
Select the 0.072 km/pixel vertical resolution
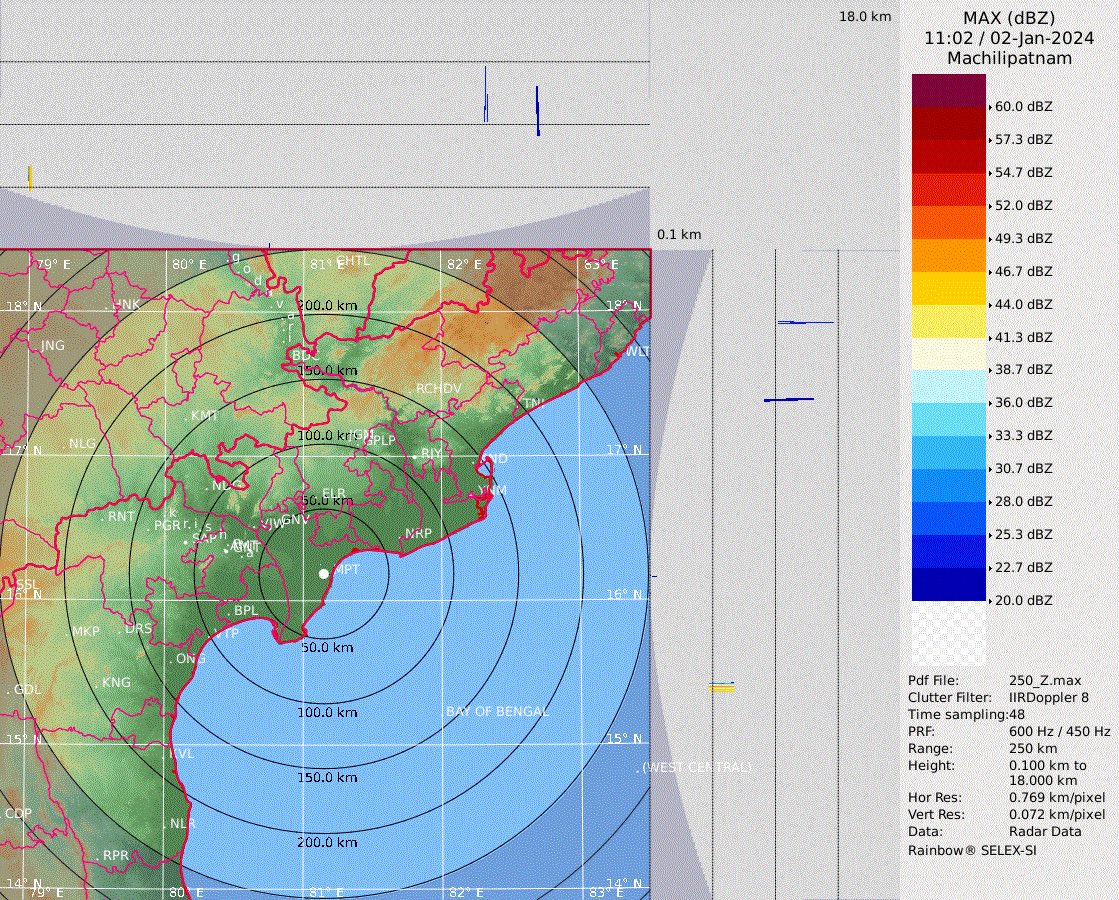pos(1057,814)
